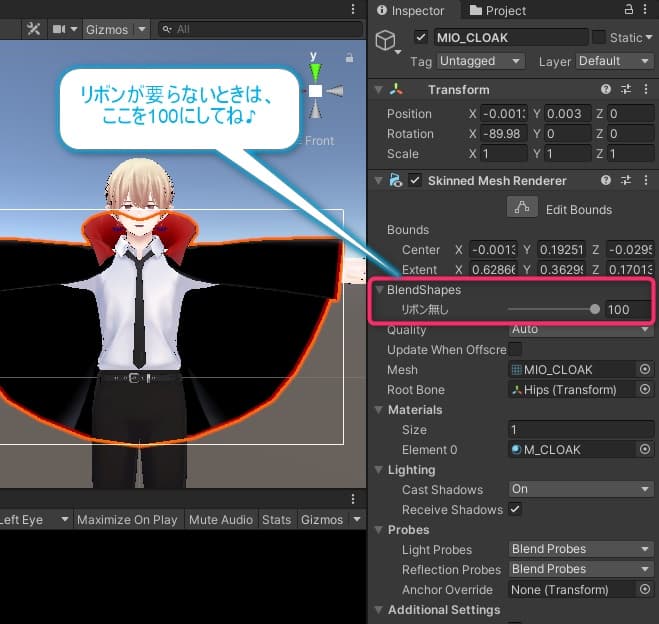Viewport: 659px width, 624px height.
Task: Click the Inspector lock icon
Action: pyautogui.click(x=628, y=10)
